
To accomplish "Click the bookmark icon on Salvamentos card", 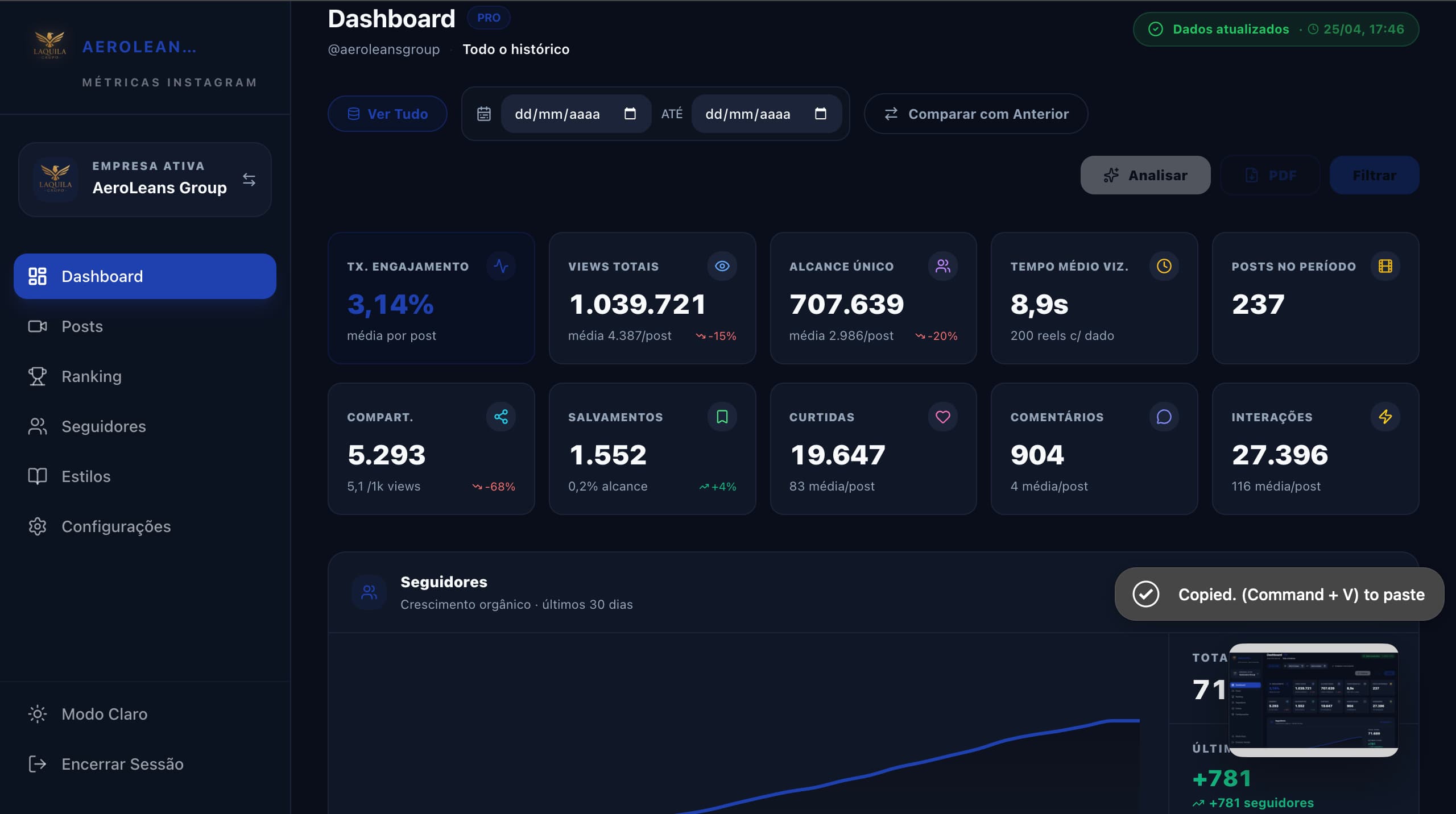I will pyautogui.click(x=721, y=417).
